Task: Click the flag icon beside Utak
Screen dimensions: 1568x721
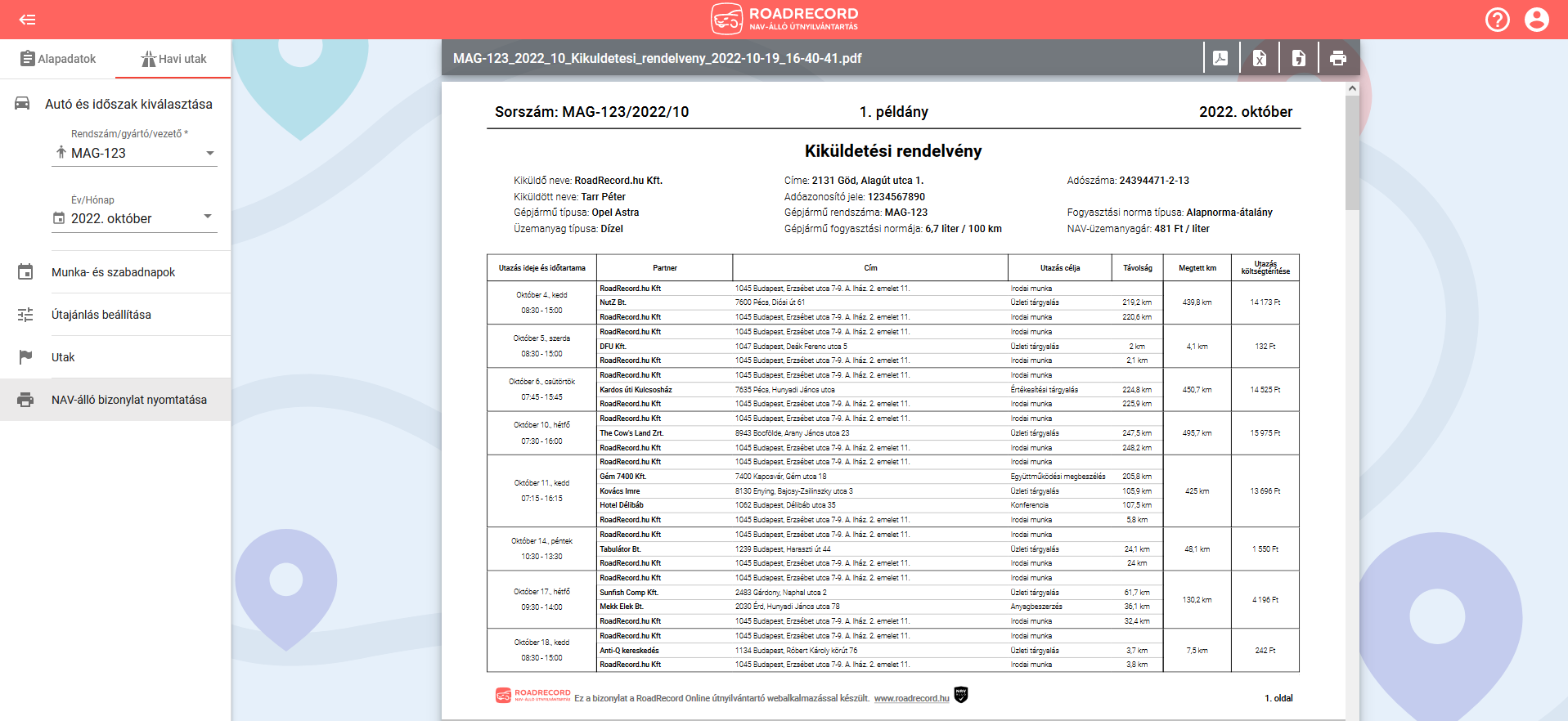Action: [x=25, y=357]
